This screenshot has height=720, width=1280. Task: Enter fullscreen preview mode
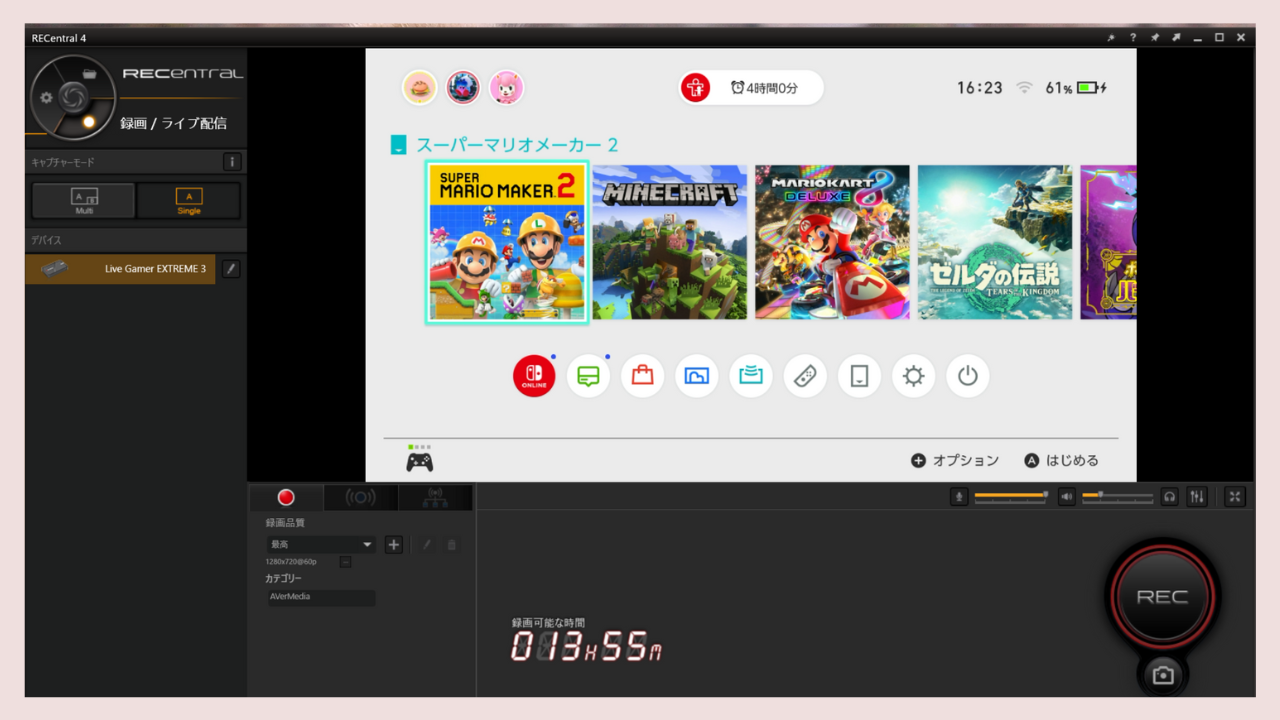coord(1235,496)
